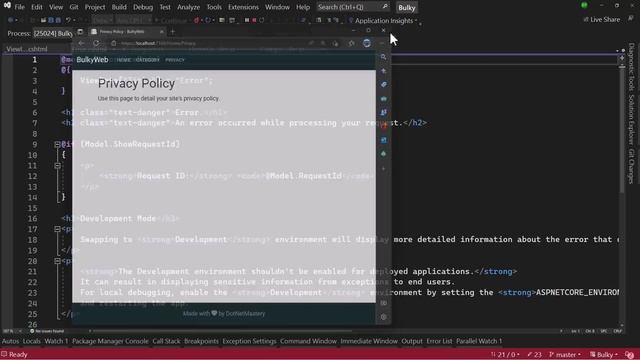Click the browser sidebar Outlook icon

click(x=383, y=140)
